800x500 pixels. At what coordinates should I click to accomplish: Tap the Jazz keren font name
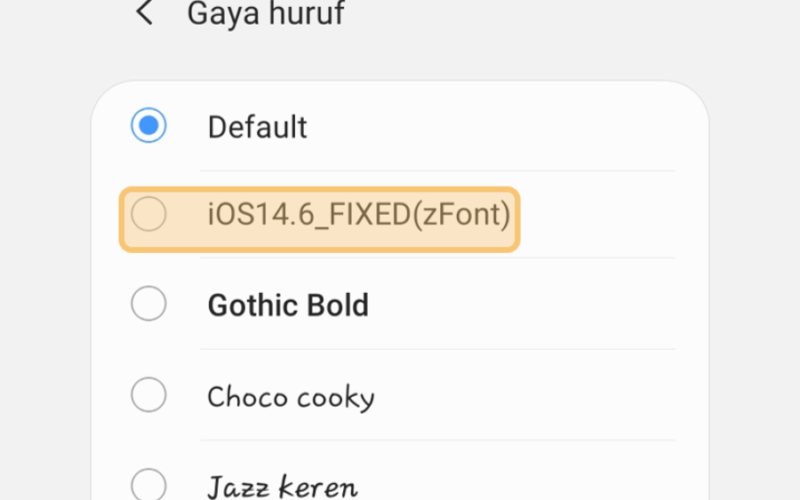tap(282, 486)
